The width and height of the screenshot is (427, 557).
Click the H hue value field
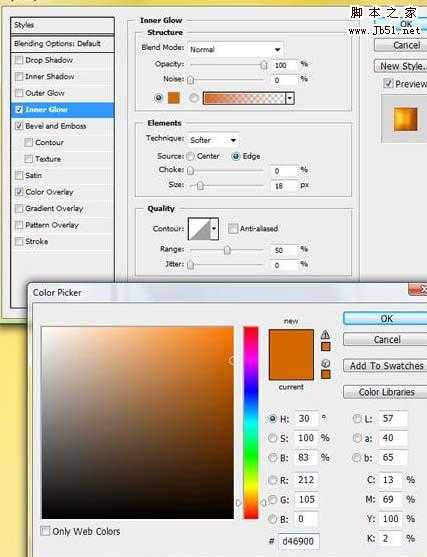click(x=306, y=419)
